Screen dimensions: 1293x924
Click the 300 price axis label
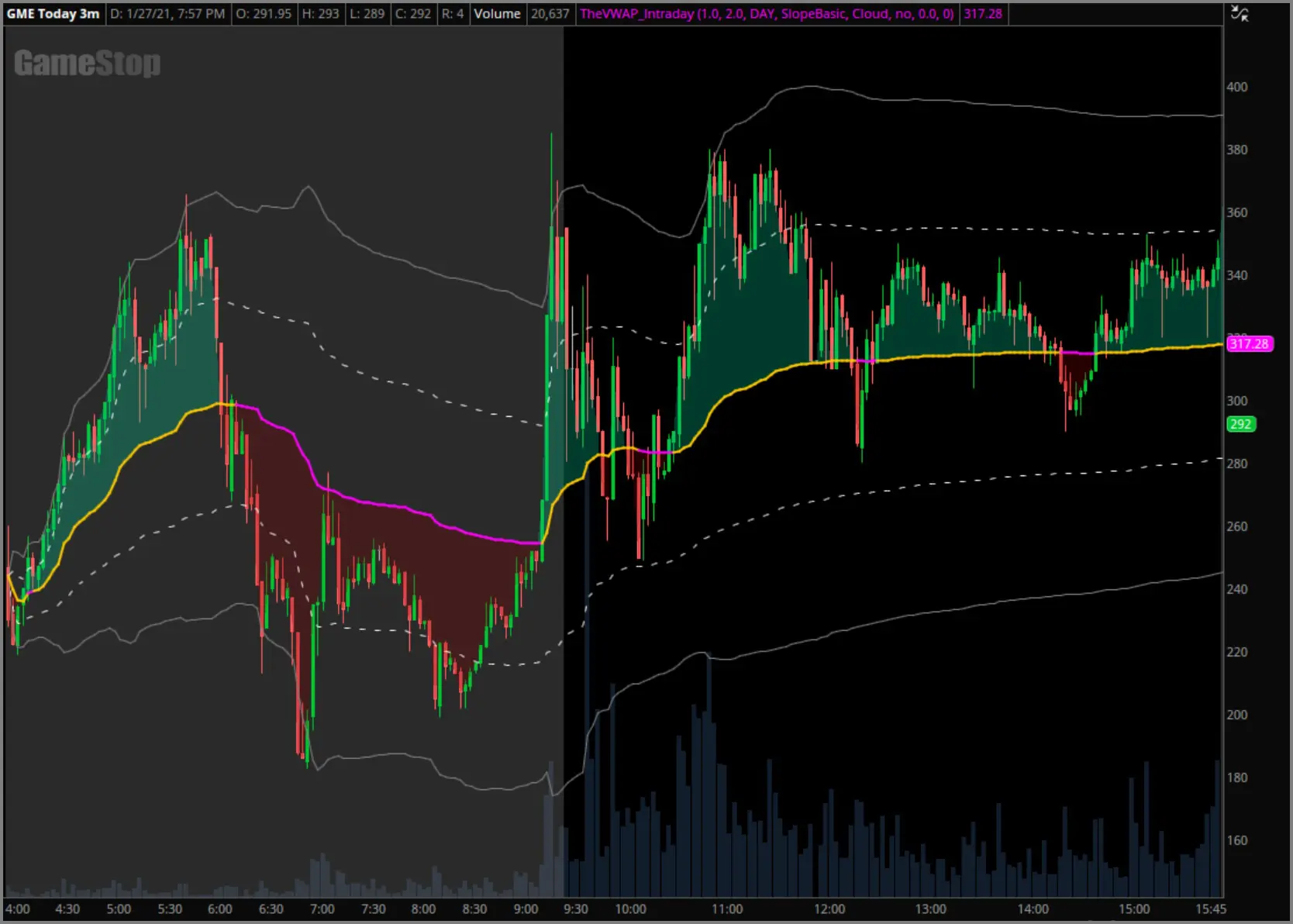coord(1237,401)
